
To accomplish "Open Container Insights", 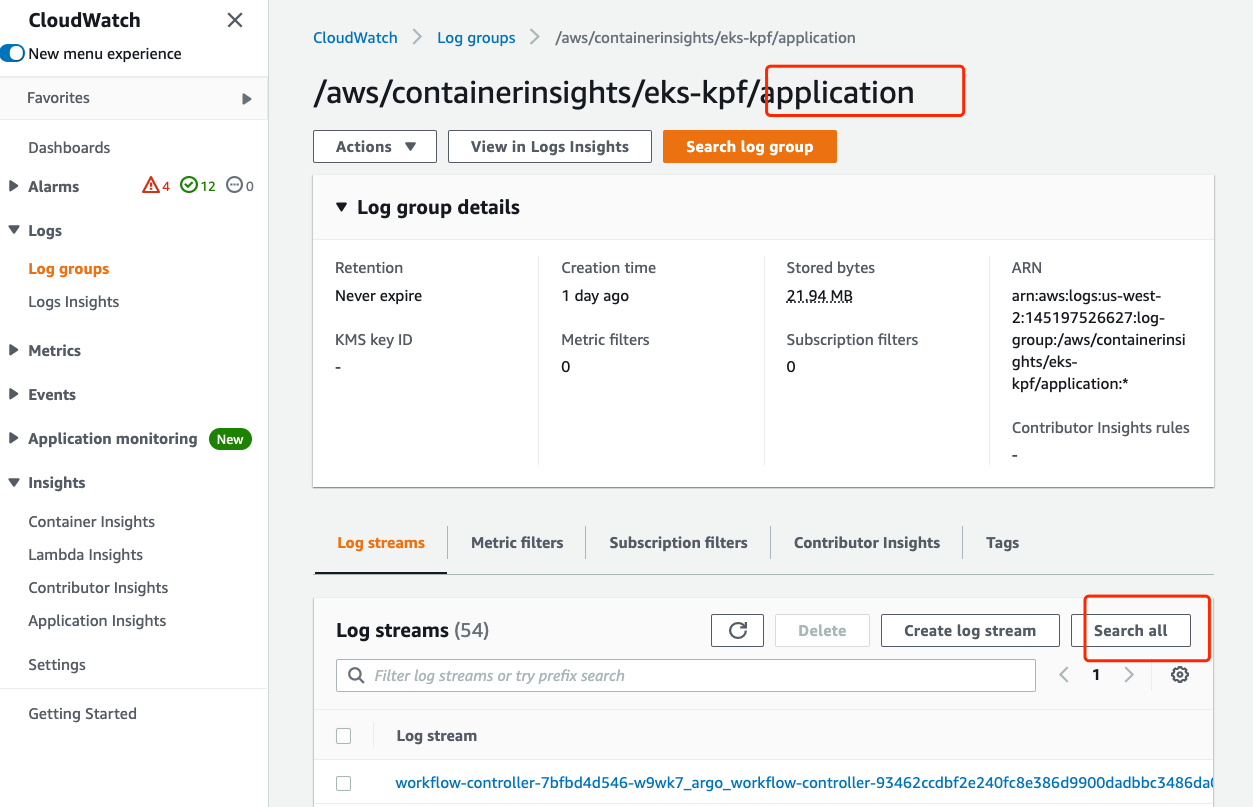I will [92, 521].
